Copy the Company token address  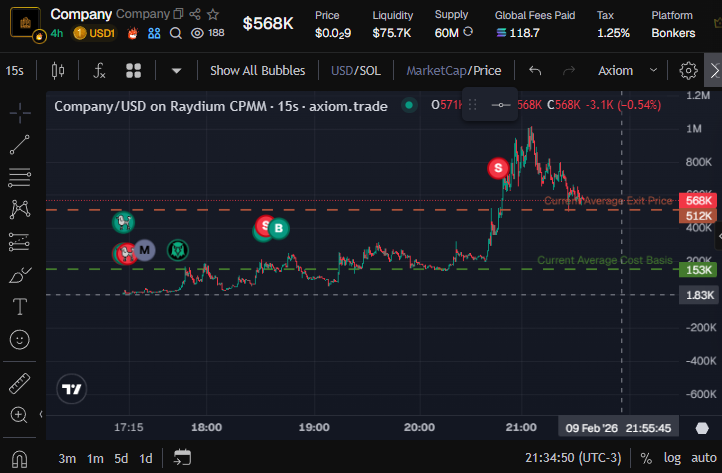tap(179, 14)
